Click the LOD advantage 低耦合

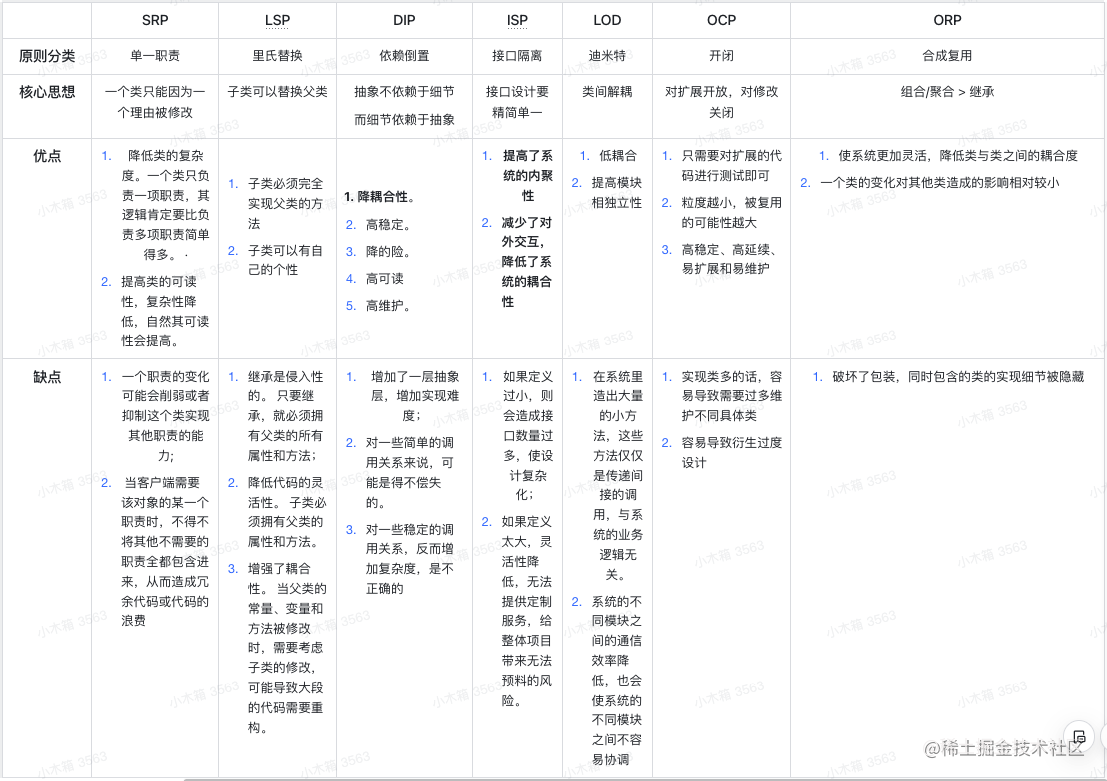tap(618, 156)
